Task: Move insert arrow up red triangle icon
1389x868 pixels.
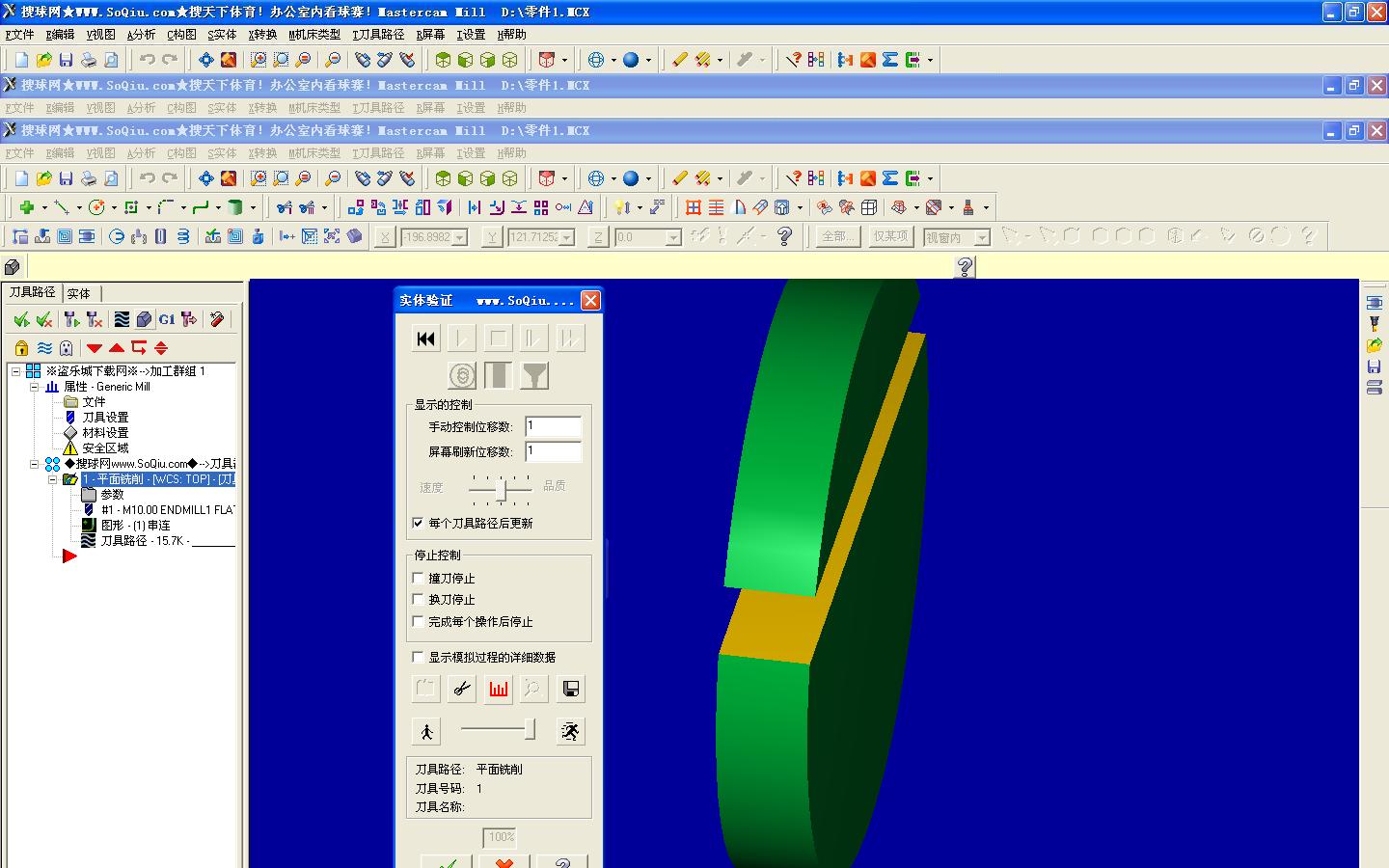Action: click(117, 348)
